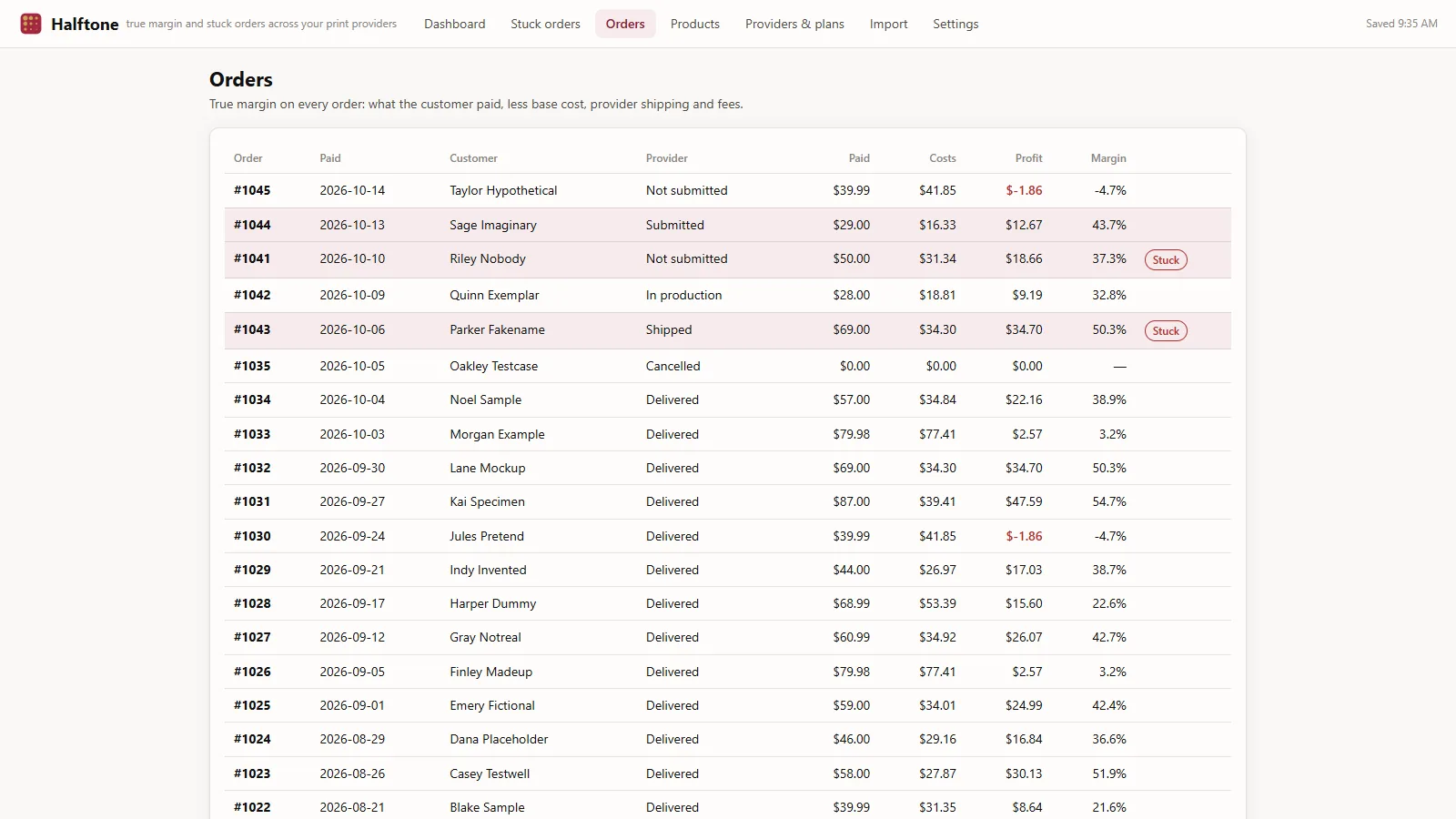Image resolution: width=1456 pixels, height=819 pixels.
Task: Click customer name Taylor Hypothetical
Action: pos(503,190)
